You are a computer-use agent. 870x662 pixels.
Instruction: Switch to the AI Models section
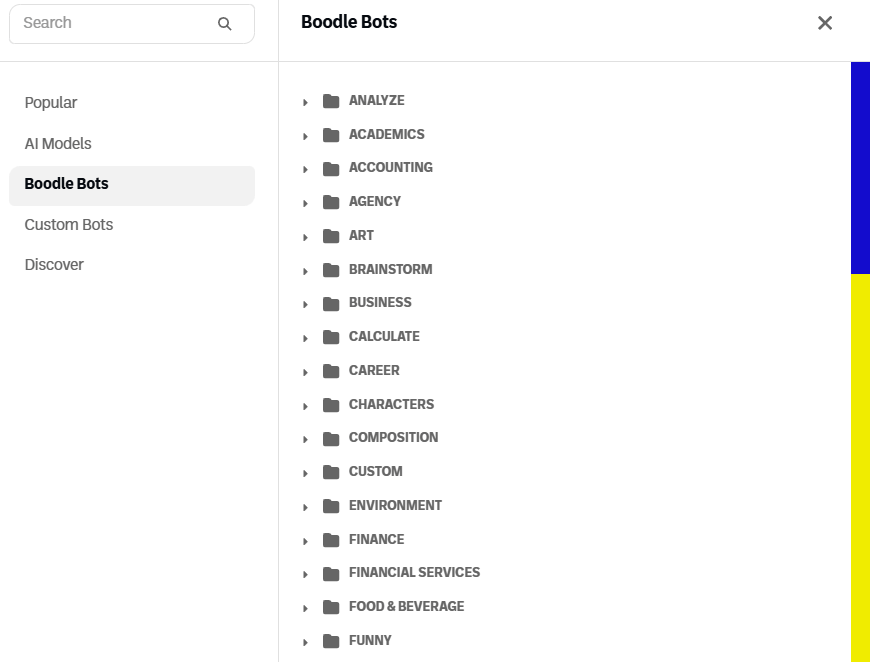point(58,144)
